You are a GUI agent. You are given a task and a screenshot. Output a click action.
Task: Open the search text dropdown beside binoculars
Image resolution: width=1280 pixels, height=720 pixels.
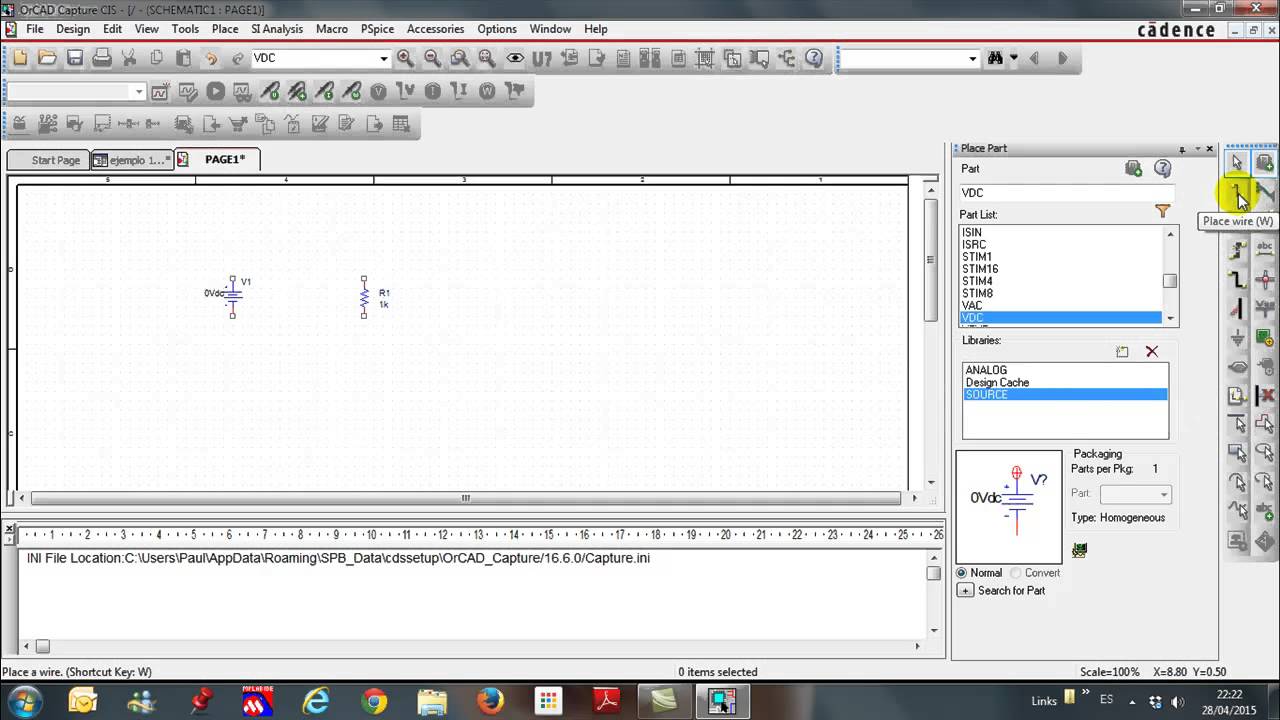click(972, 58)
